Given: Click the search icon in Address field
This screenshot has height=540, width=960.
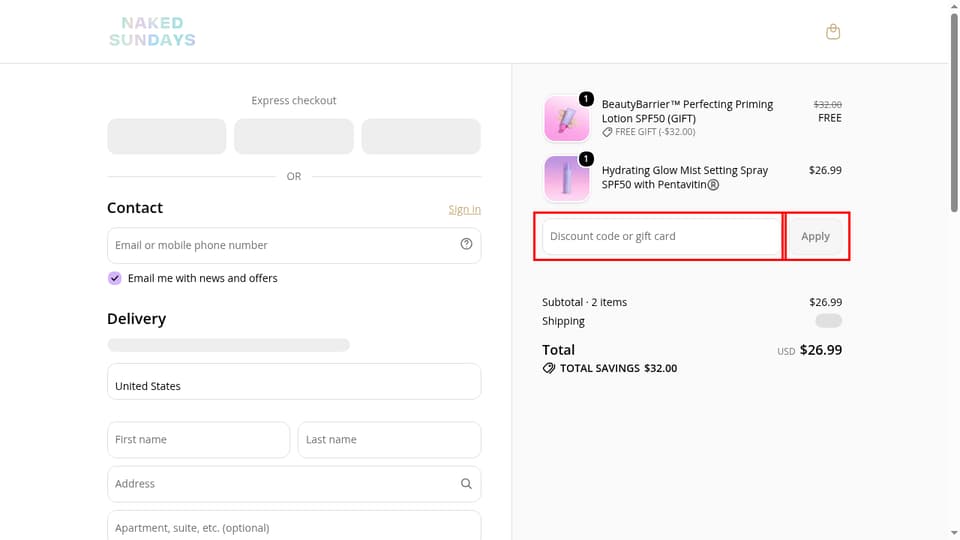Looking at the screenshot, I should 466,484.
